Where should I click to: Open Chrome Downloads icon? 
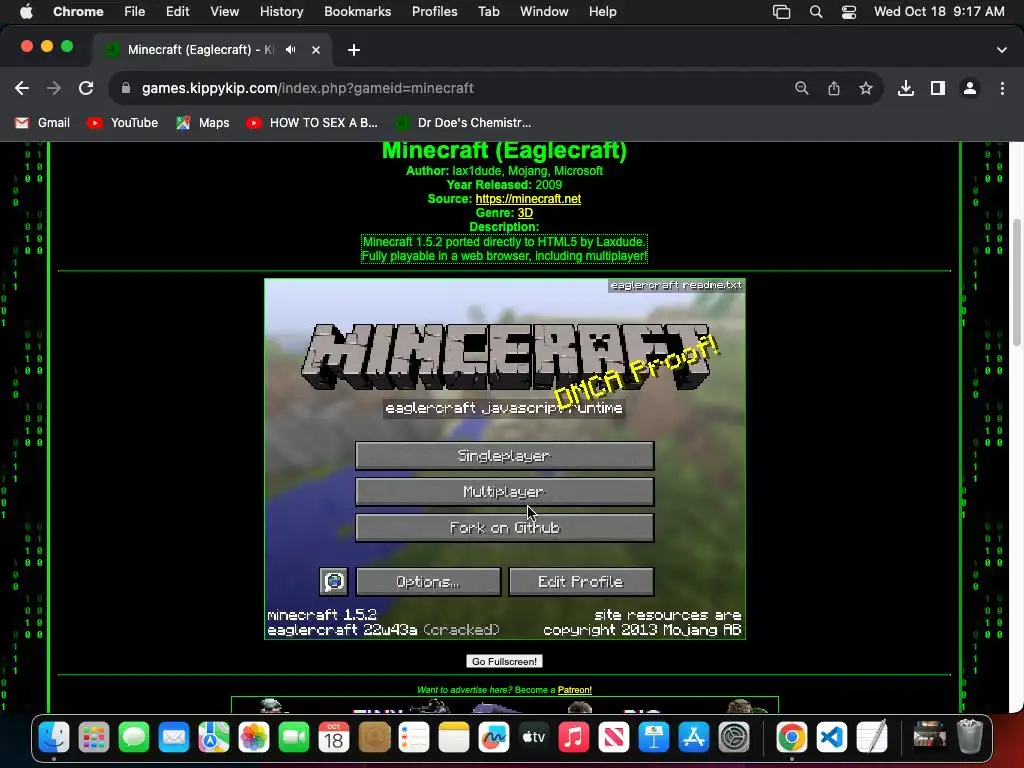[906, 88]
